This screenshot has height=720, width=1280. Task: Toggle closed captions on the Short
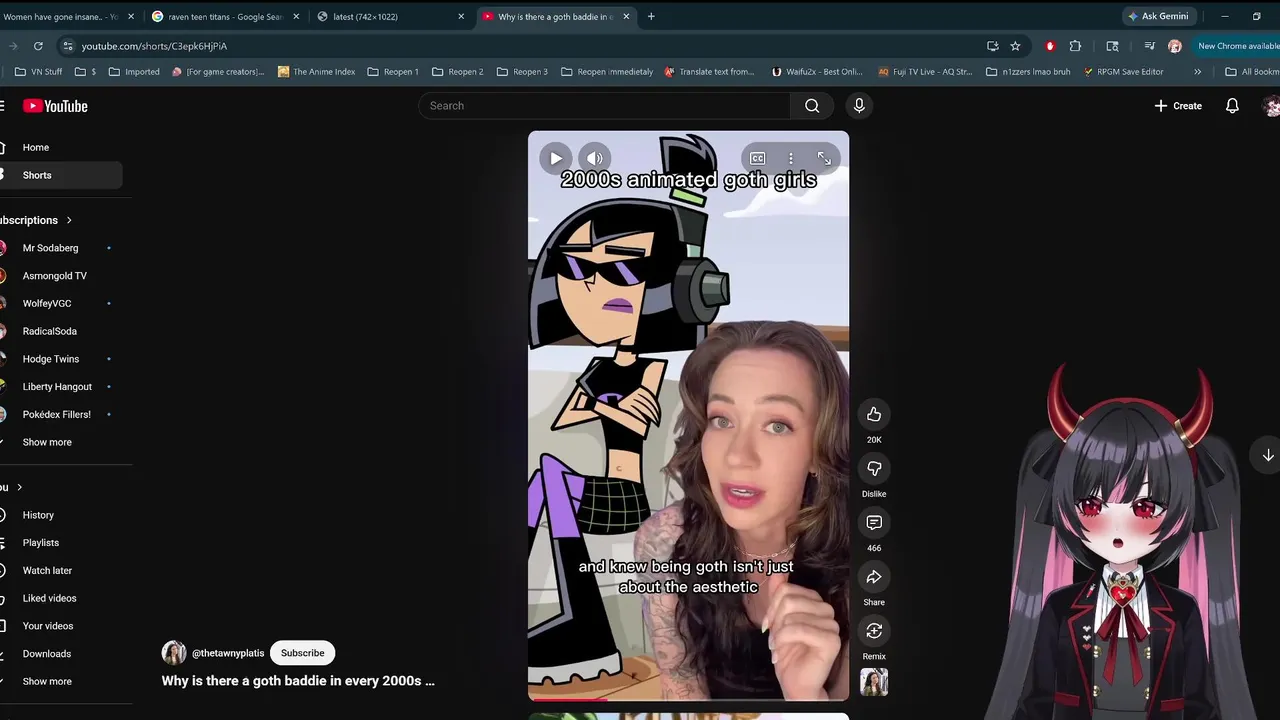tap(758, 158)
